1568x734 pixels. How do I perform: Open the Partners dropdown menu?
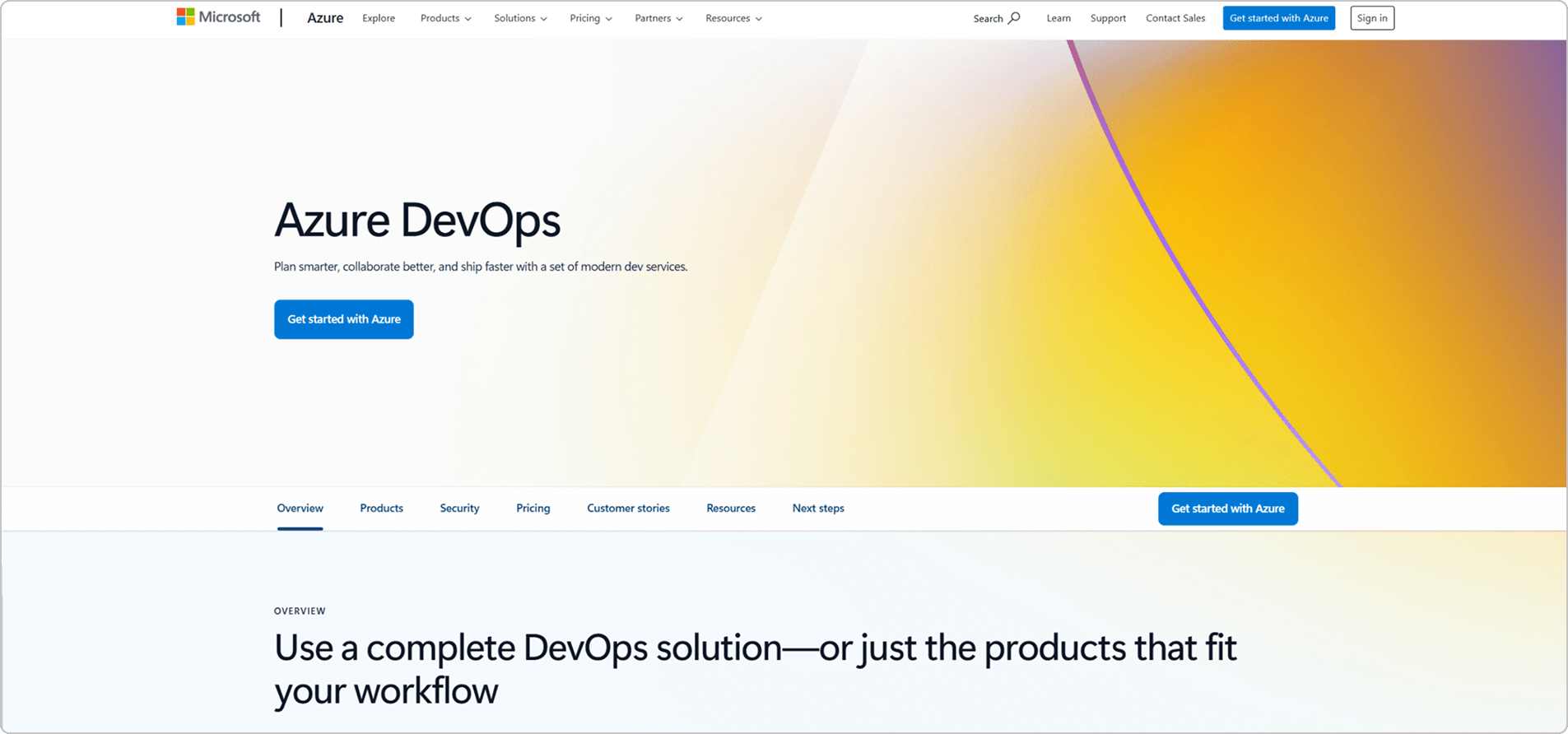658,18
